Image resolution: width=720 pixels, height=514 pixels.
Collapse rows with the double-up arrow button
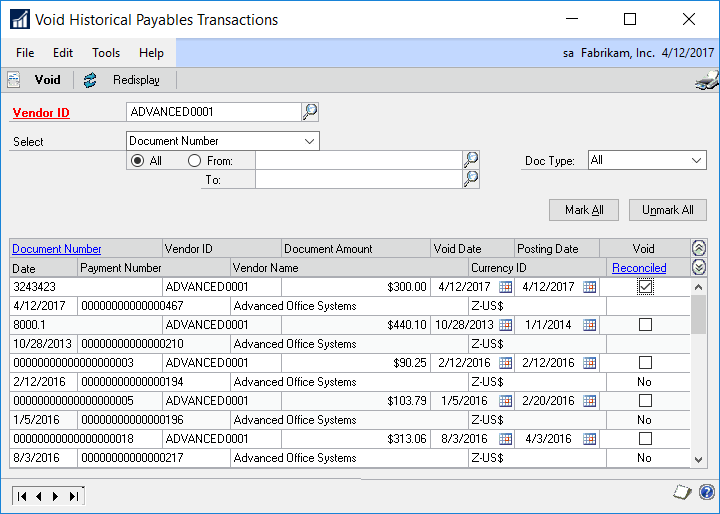(699, 248)
